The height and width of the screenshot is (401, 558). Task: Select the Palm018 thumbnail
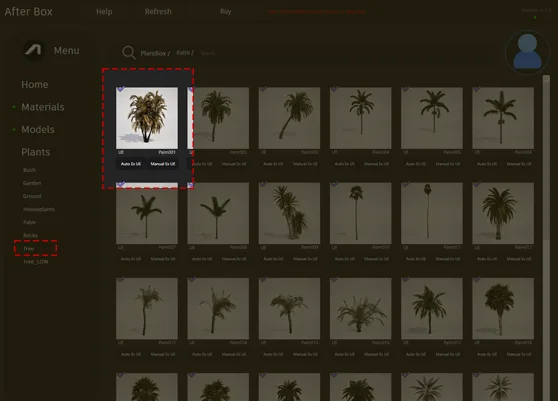coord(503,308)
